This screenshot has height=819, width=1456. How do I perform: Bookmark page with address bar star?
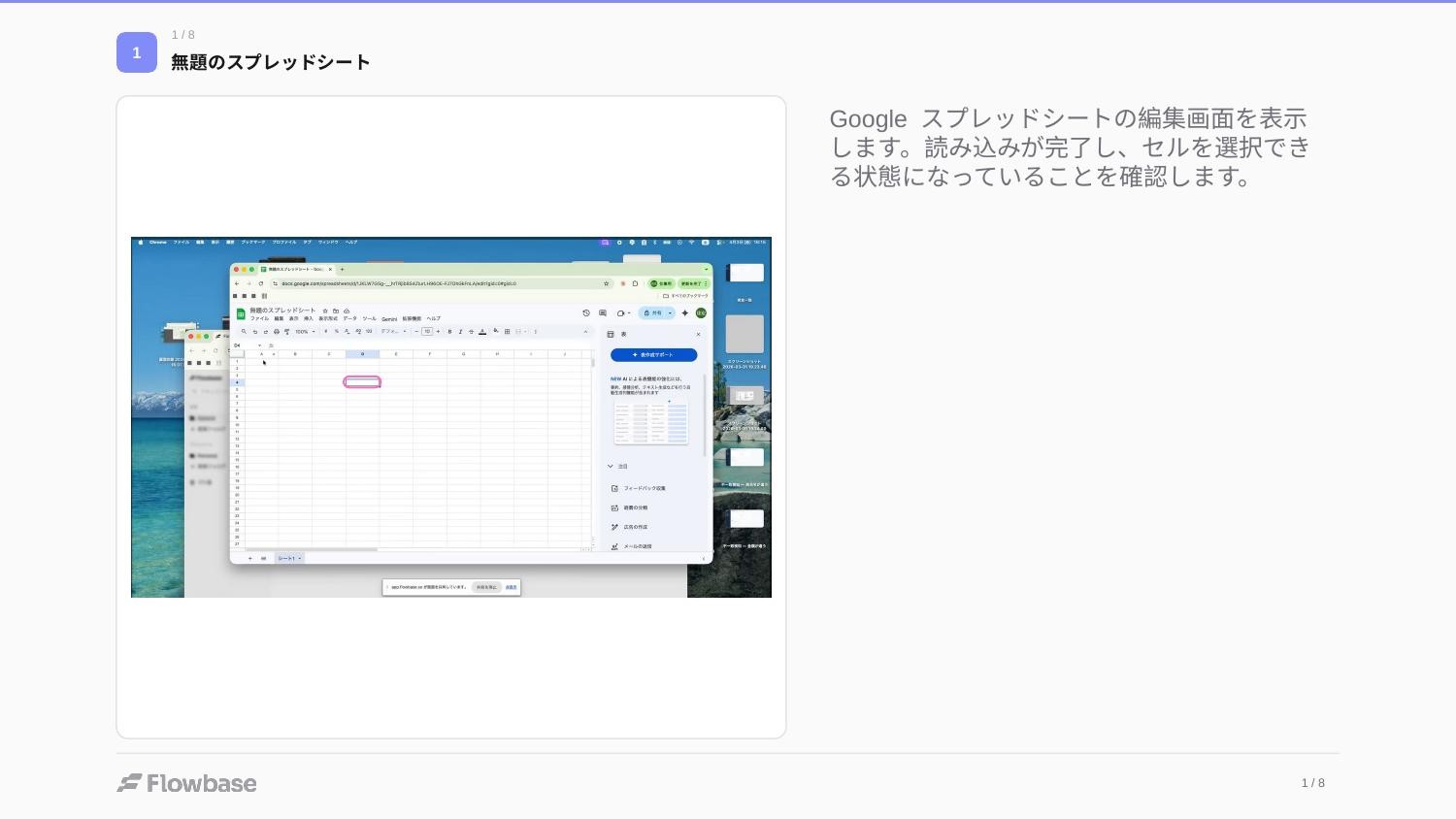click(x=607, y=284)
